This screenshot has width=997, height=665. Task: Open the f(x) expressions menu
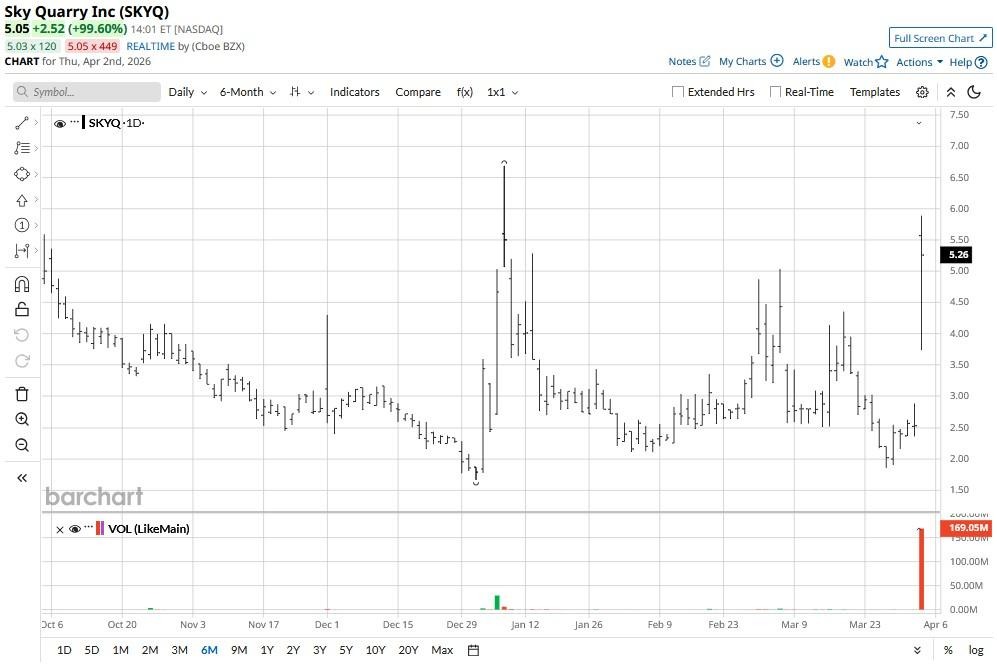click(465, 92)
